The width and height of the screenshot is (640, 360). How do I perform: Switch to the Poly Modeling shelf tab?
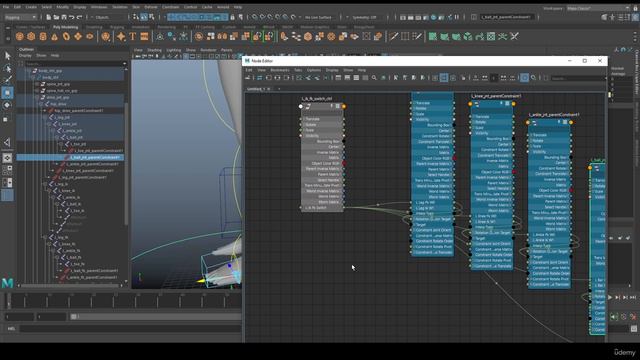(65, 27)
